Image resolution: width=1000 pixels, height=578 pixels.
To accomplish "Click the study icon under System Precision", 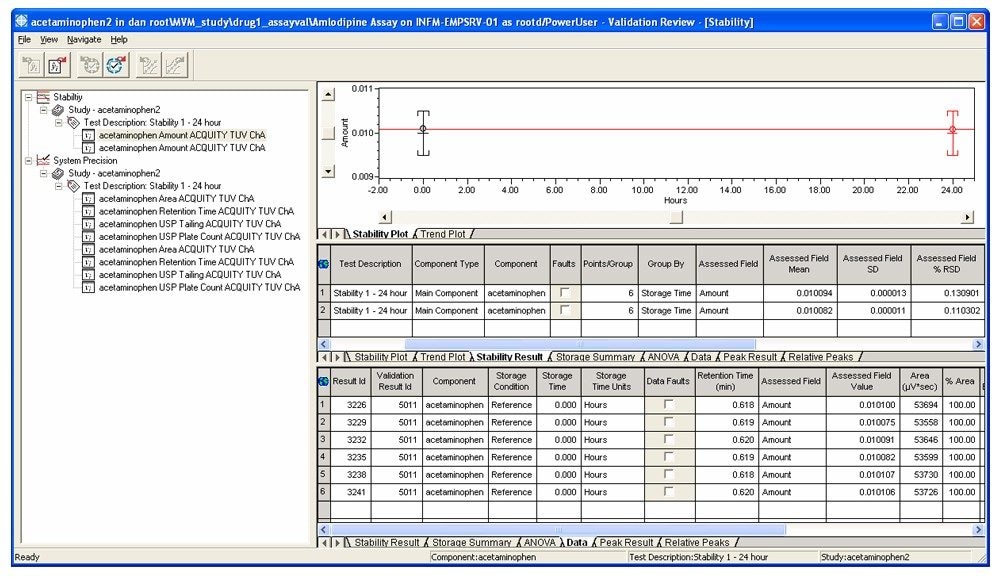I will 58,173.
